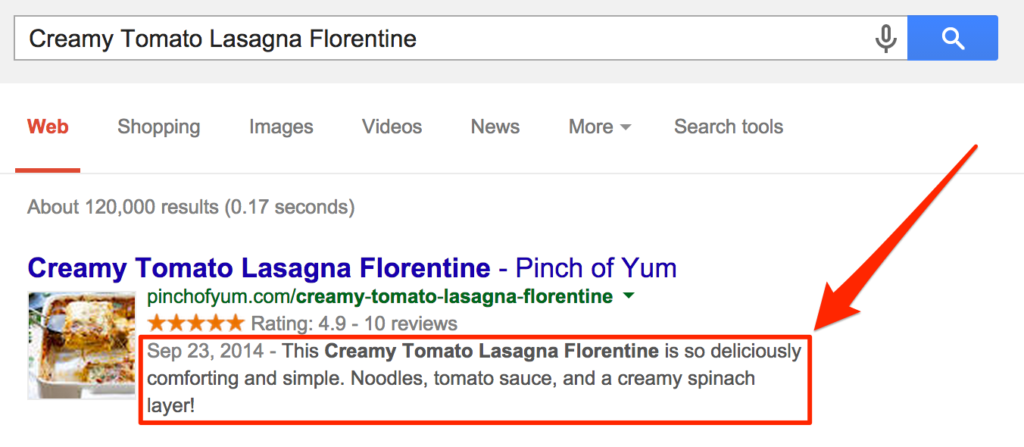Click the lasagna thumbnail image
The height and width of the screenshot is (447, 1024).
click(81, 344)
